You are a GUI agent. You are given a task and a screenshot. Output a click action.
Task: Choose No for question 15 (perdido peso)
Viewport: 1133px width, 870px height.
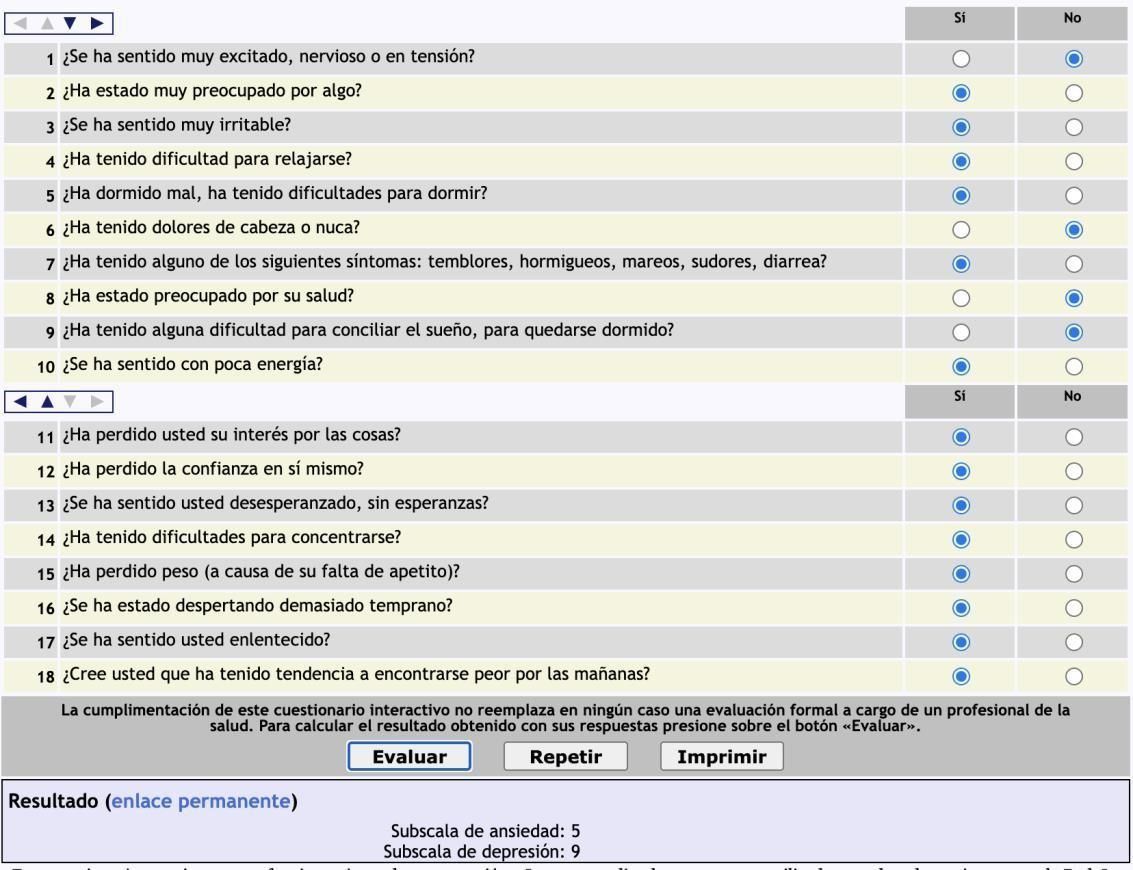click(x=1074, y=574)
